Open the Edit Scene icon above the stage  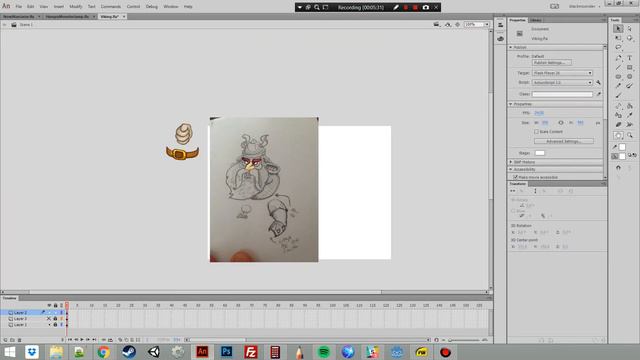[437, 24]
